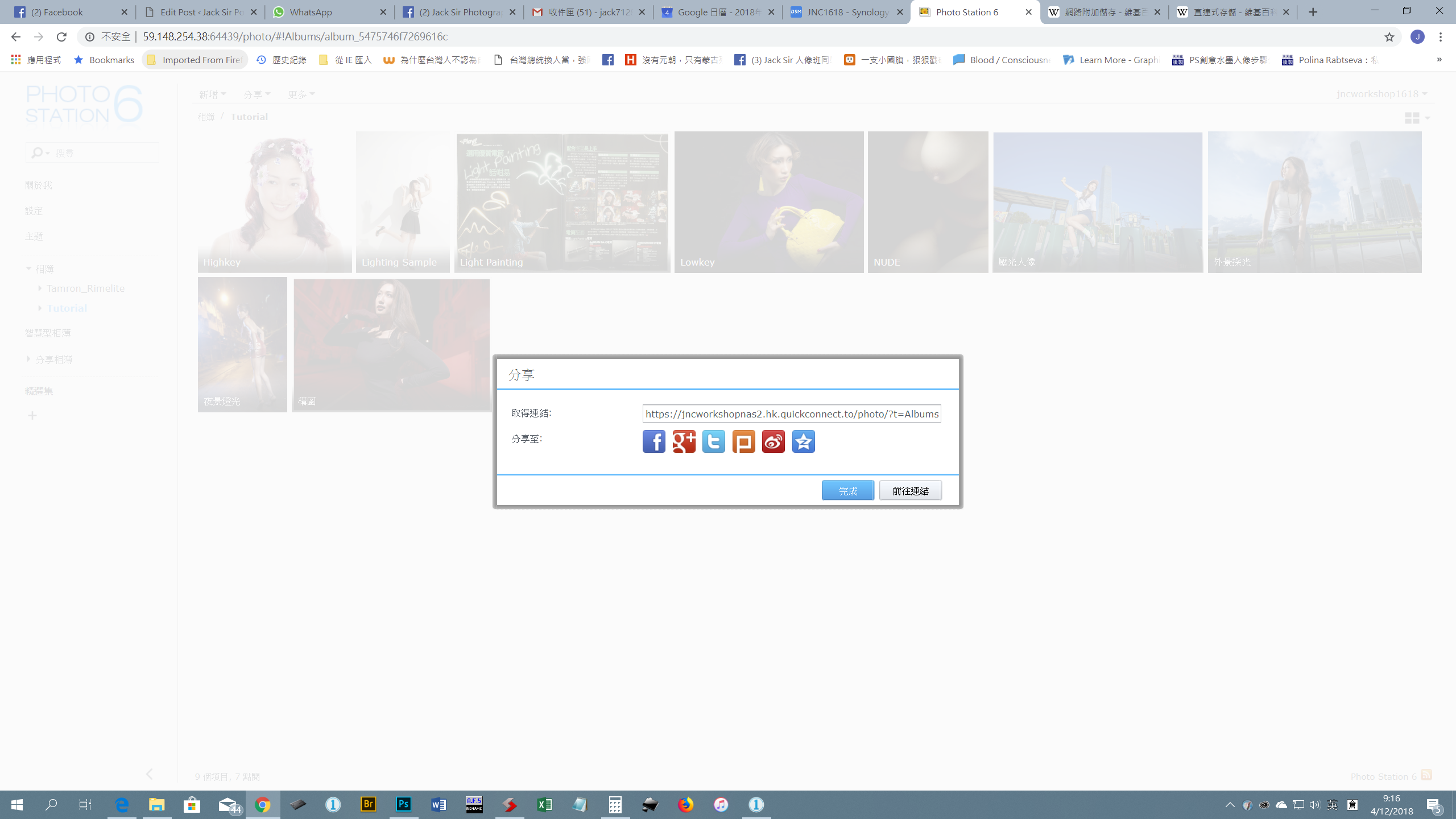Bookmark this page with star icon

[1389, 37]
